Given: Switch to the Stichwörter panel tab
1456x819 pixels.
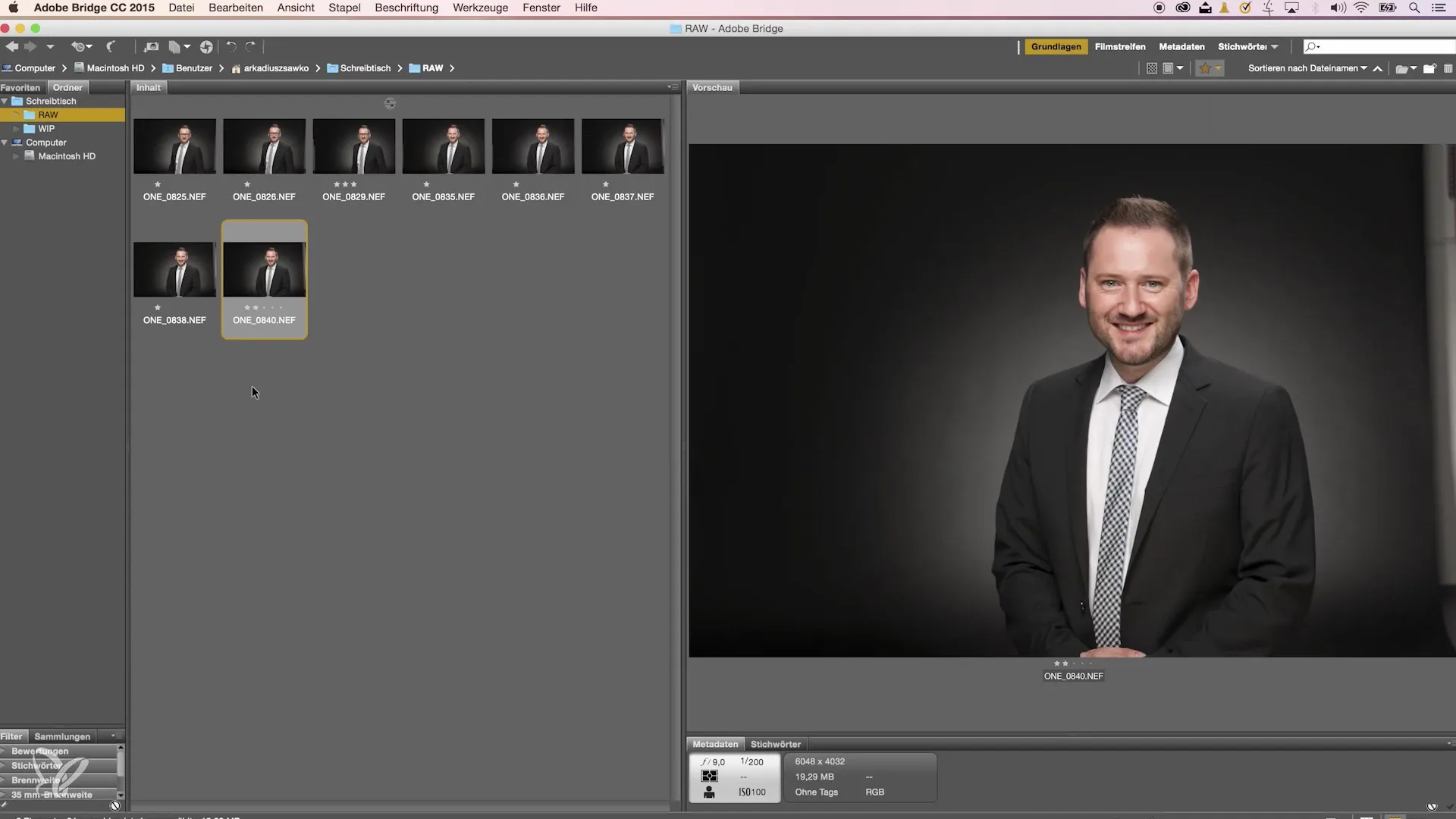Looking at the screenshot, I should (775, 745).
